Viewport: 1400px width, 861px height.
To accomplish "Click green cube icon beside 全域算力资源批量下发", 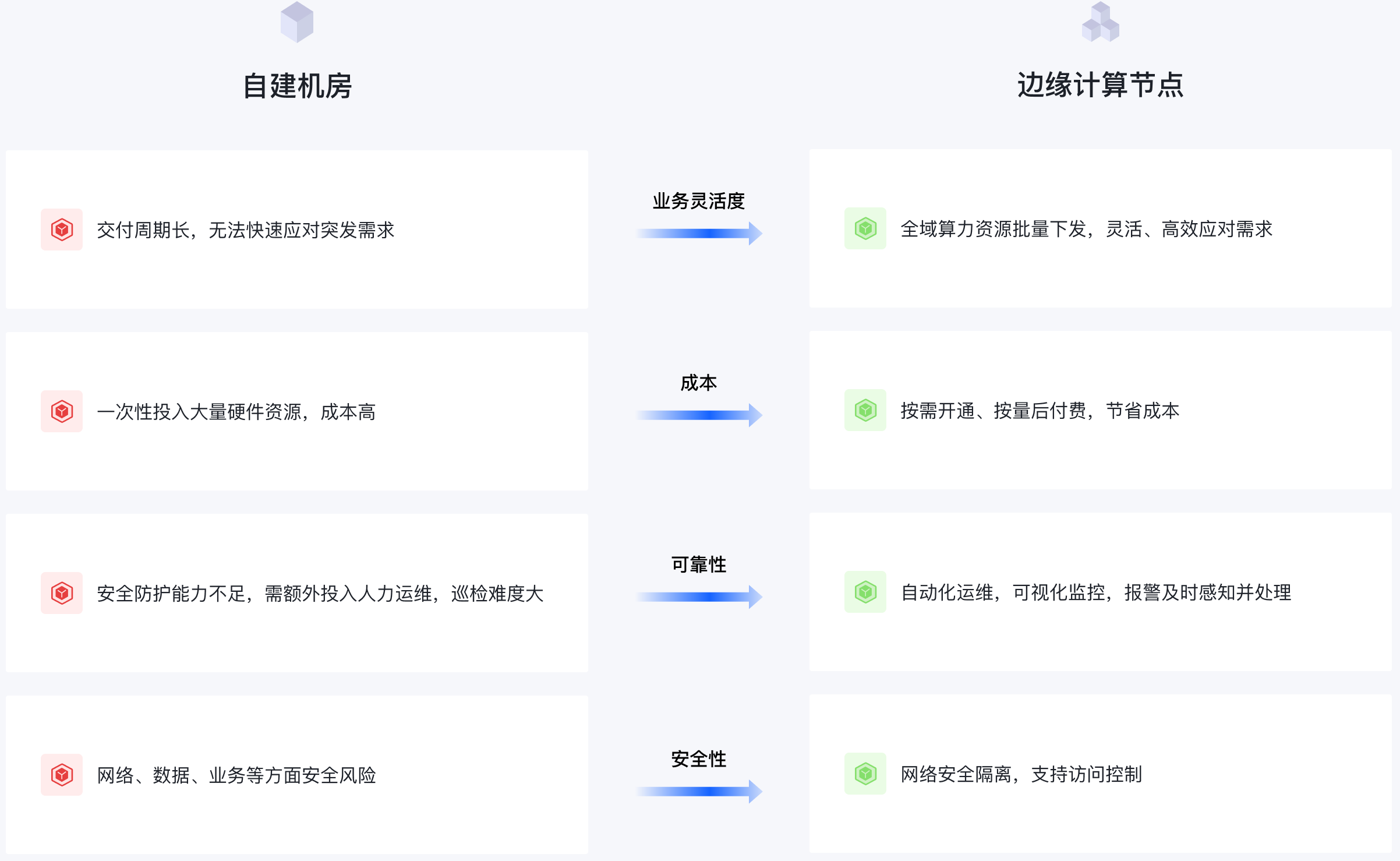I will click(865, 228).
